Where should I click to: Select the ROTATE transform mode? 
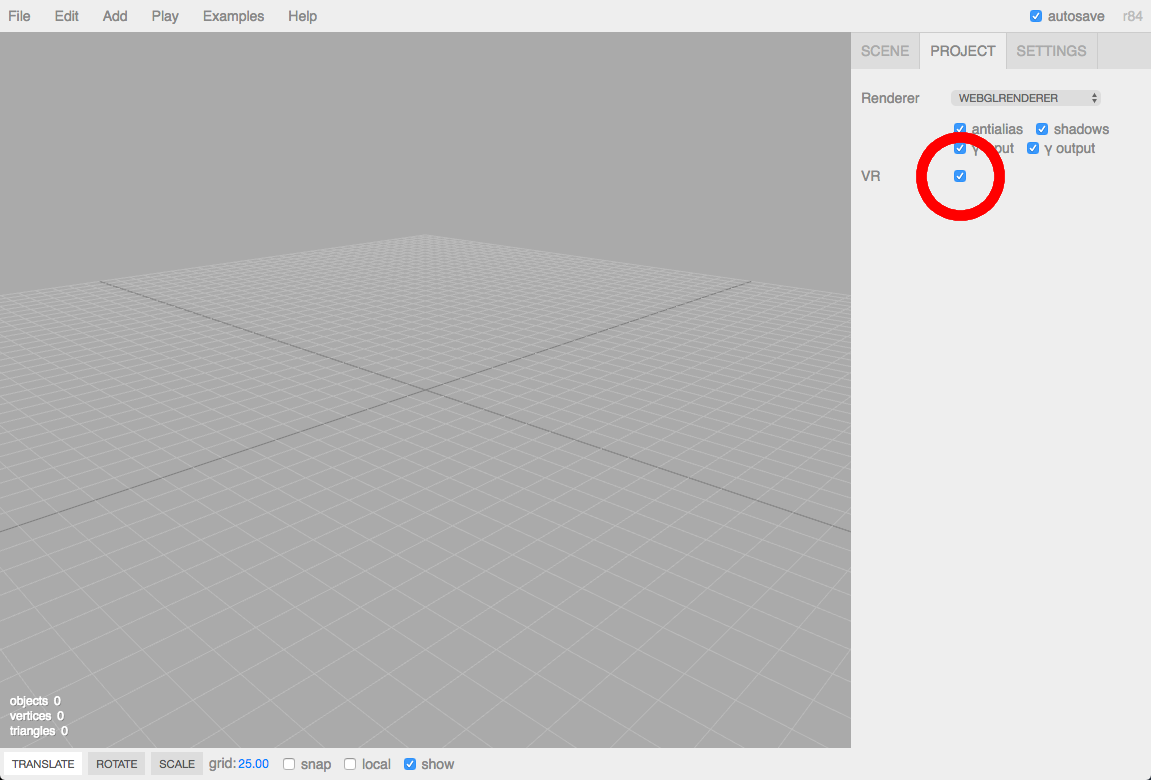pos(117,764)
